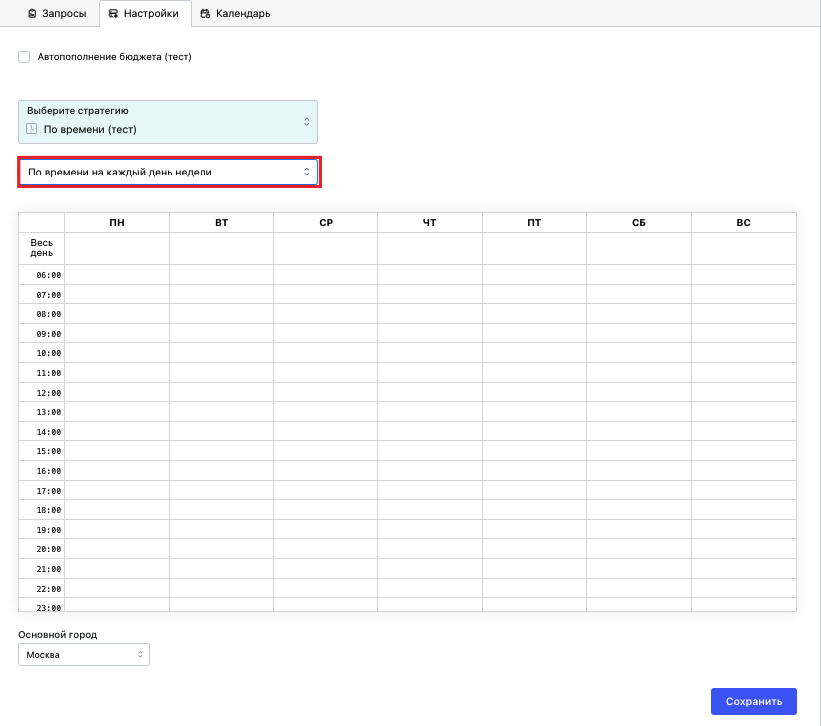821x726 pixels.
Task: Click the 10:00 row label
Action: (x=48, y=353)
